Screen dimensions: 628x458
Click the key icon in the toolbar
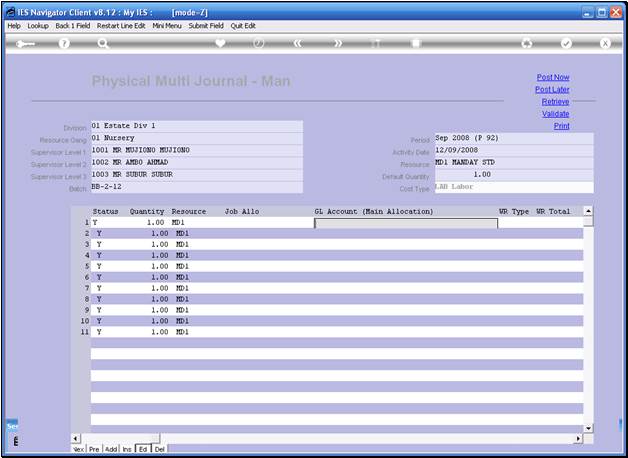click(25, 44)
